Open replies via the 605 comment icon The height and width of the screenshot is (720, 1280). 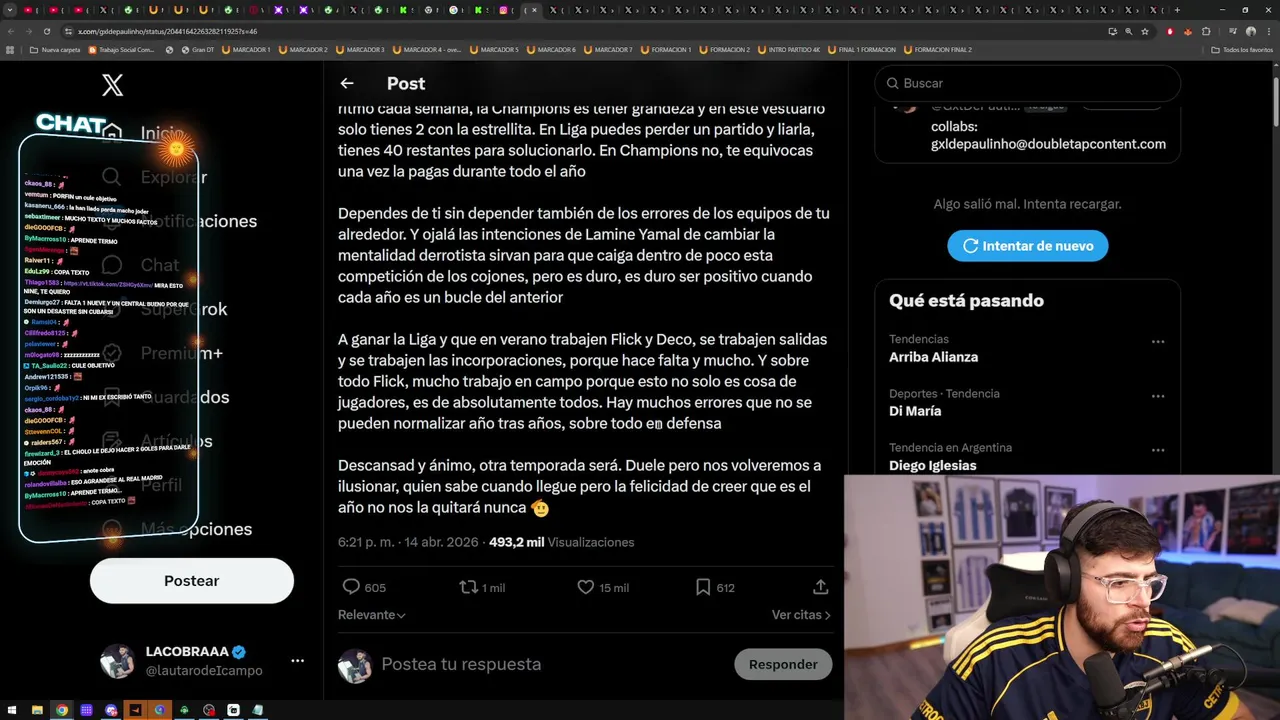pos(351,587)
